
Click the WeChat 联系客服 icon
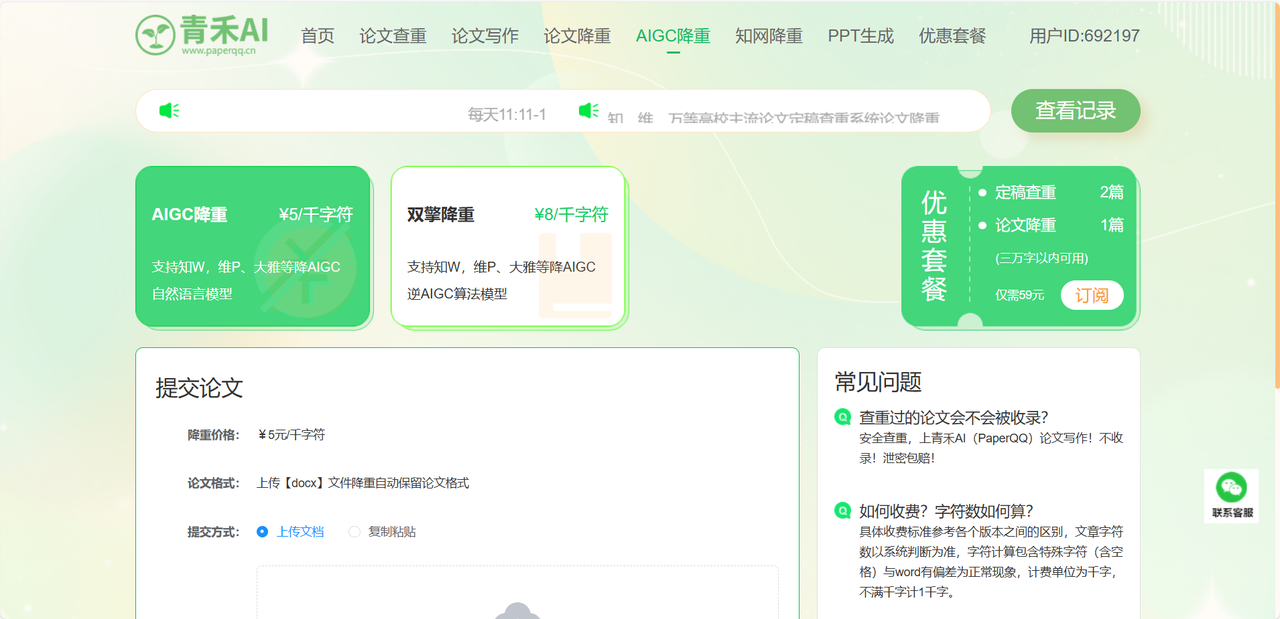point(1231,495)
